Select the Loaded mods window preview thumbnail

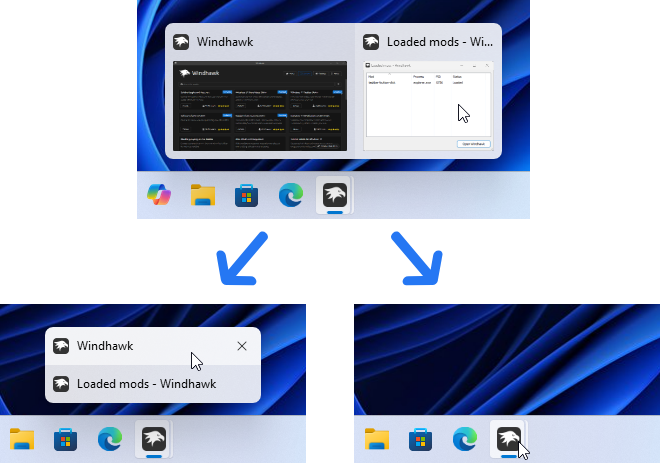[x=429, y=107]
